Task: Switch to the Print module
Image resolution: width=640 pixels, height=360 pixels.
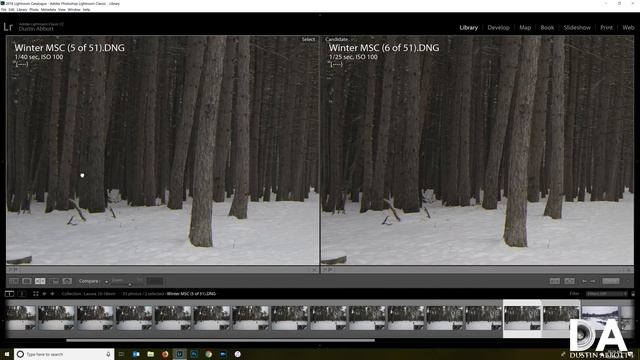Action: click(607, 28)
